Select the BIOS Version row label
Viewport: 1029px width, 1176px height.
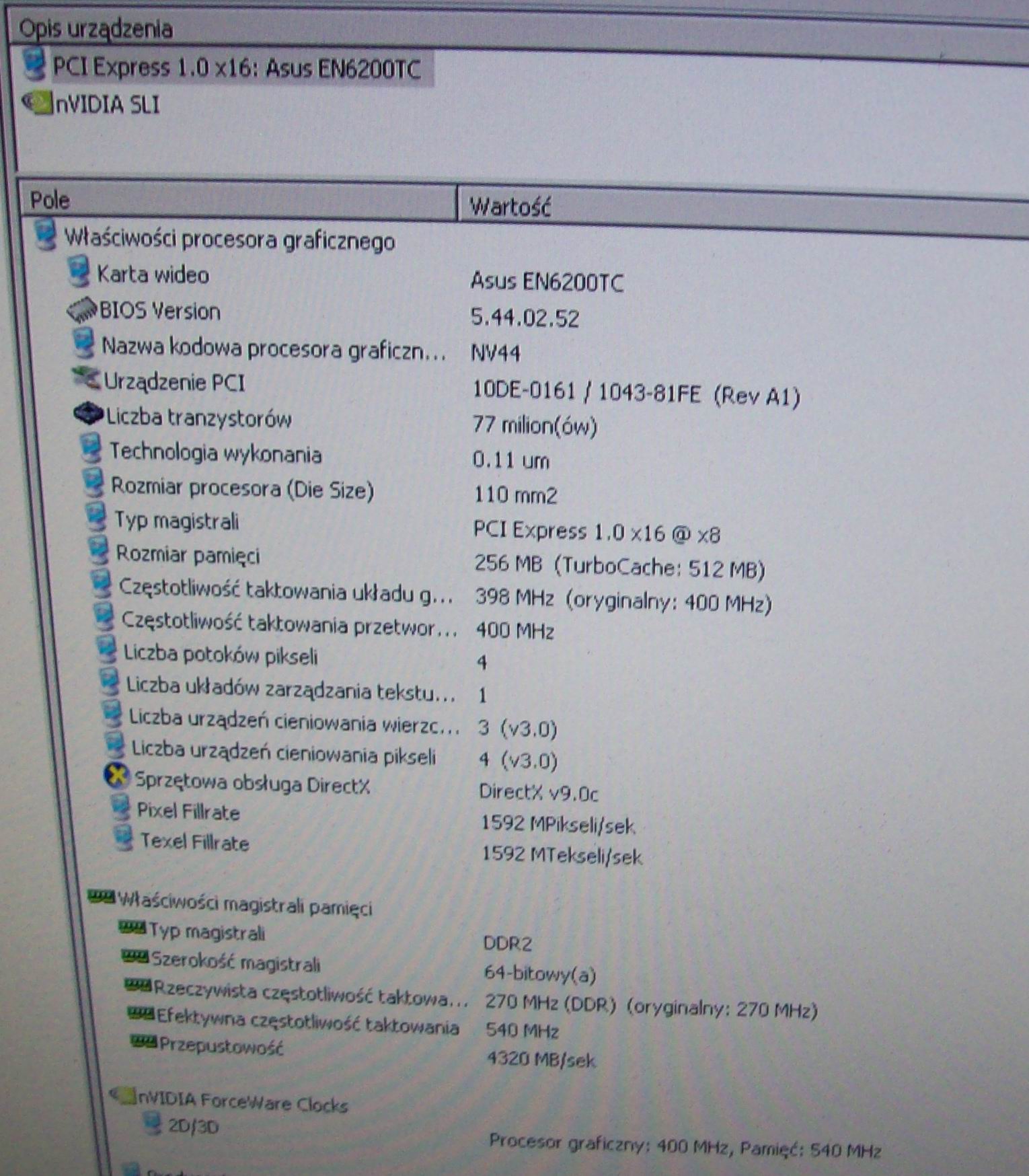click(x=160, y=311)
